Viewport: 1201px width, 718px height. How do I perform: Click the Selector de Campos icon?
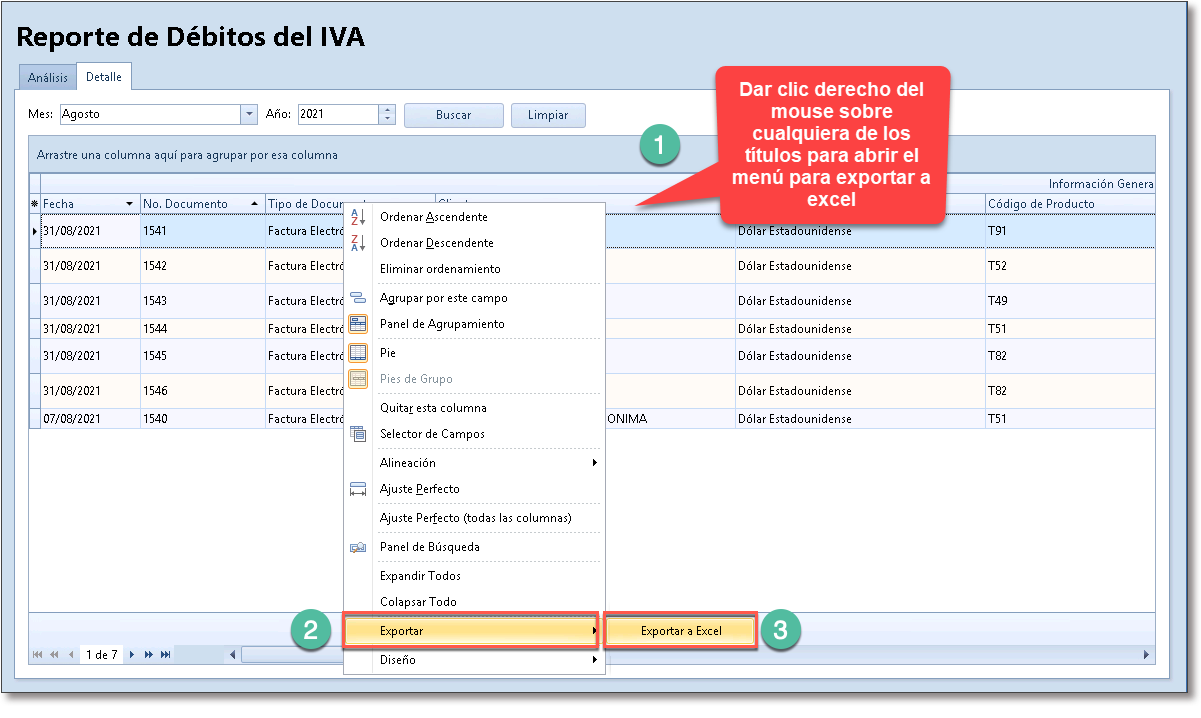(358, 434)
